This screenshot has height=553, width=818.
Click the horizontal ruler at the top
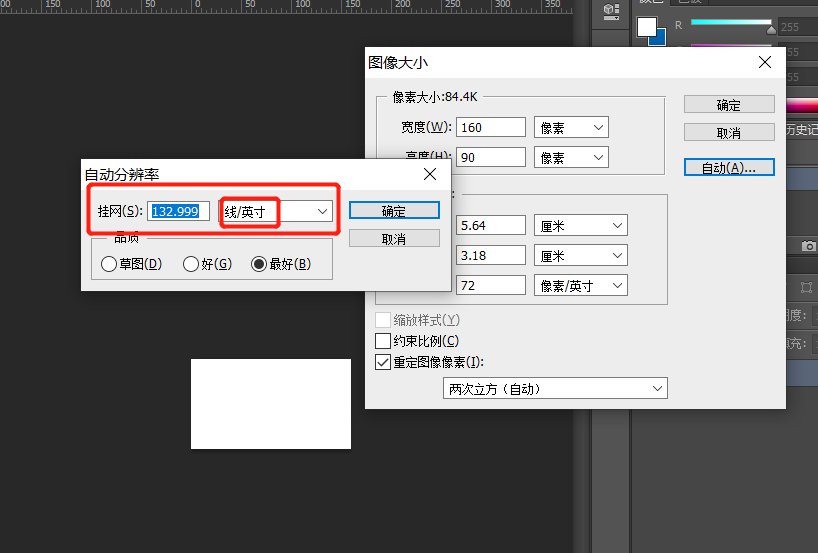tap(286, 6)
